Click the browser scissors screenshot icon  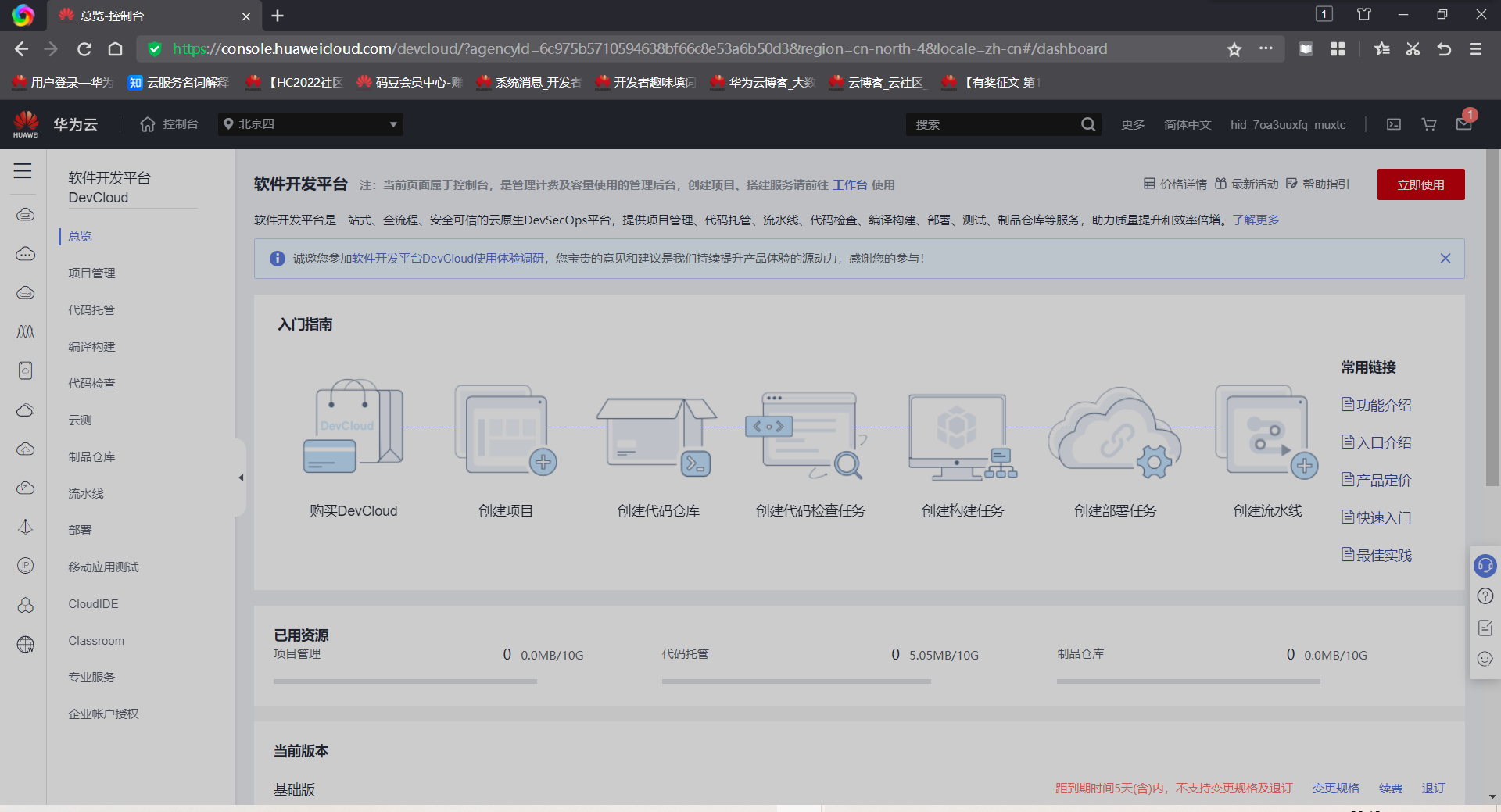coord(1413,49)
